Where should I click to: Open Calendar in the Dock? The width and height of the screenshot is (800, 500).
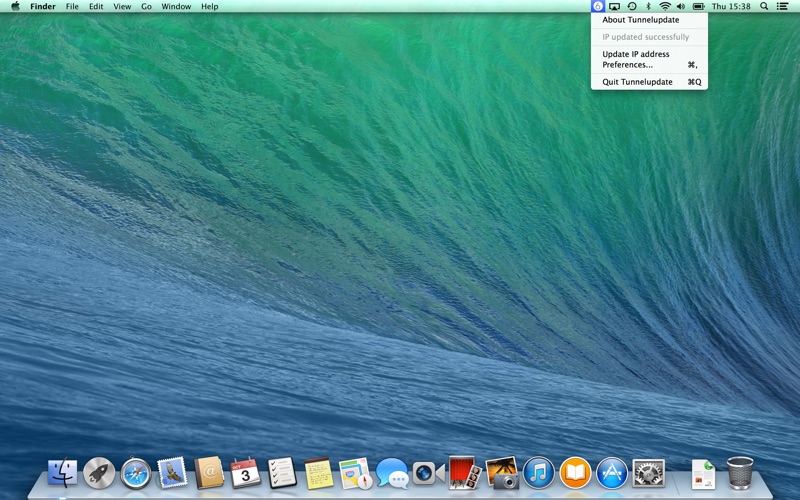(245, 473)
